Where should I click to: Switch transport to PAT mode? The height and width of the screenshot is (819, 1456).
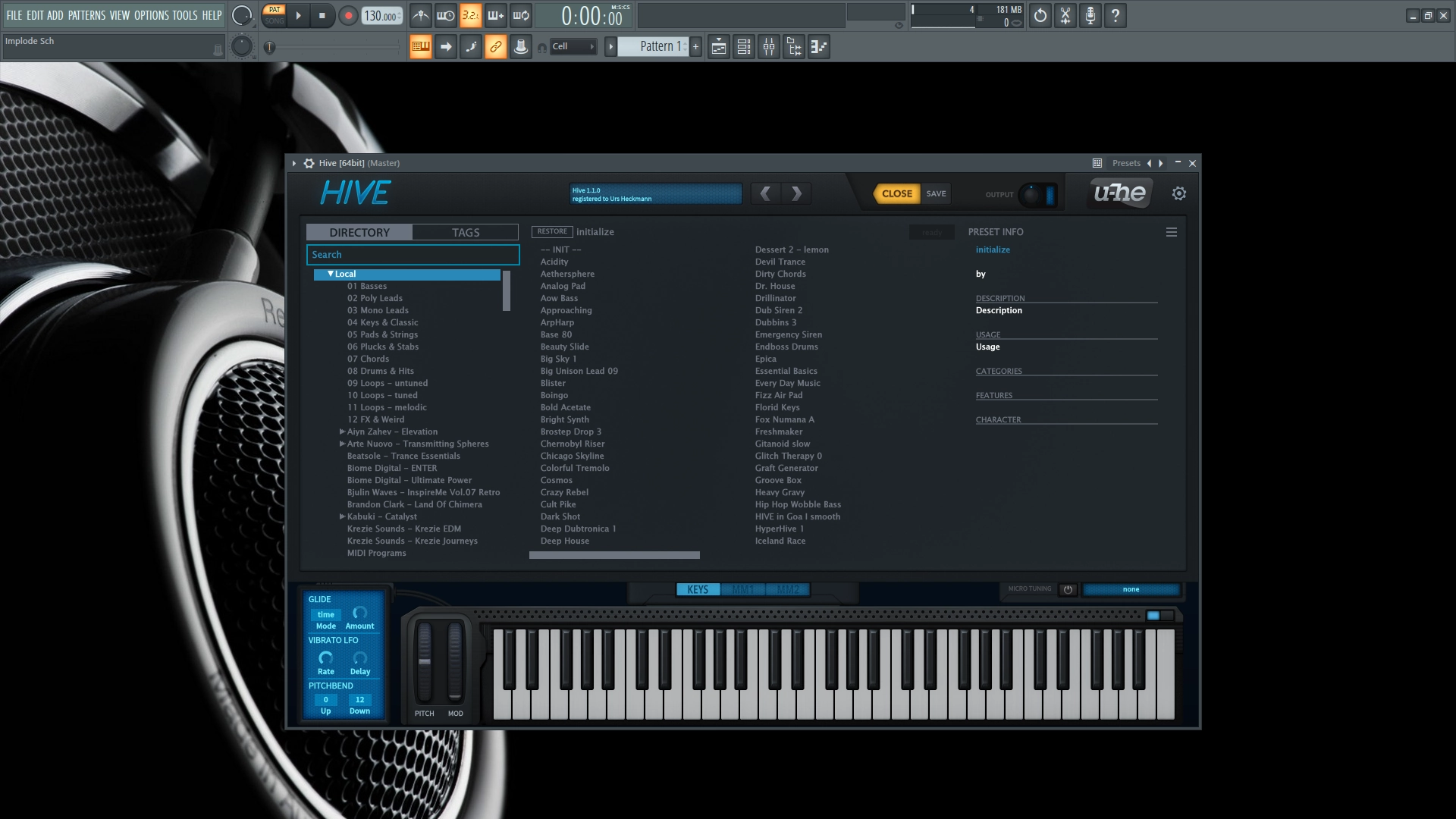pos(275,10)
